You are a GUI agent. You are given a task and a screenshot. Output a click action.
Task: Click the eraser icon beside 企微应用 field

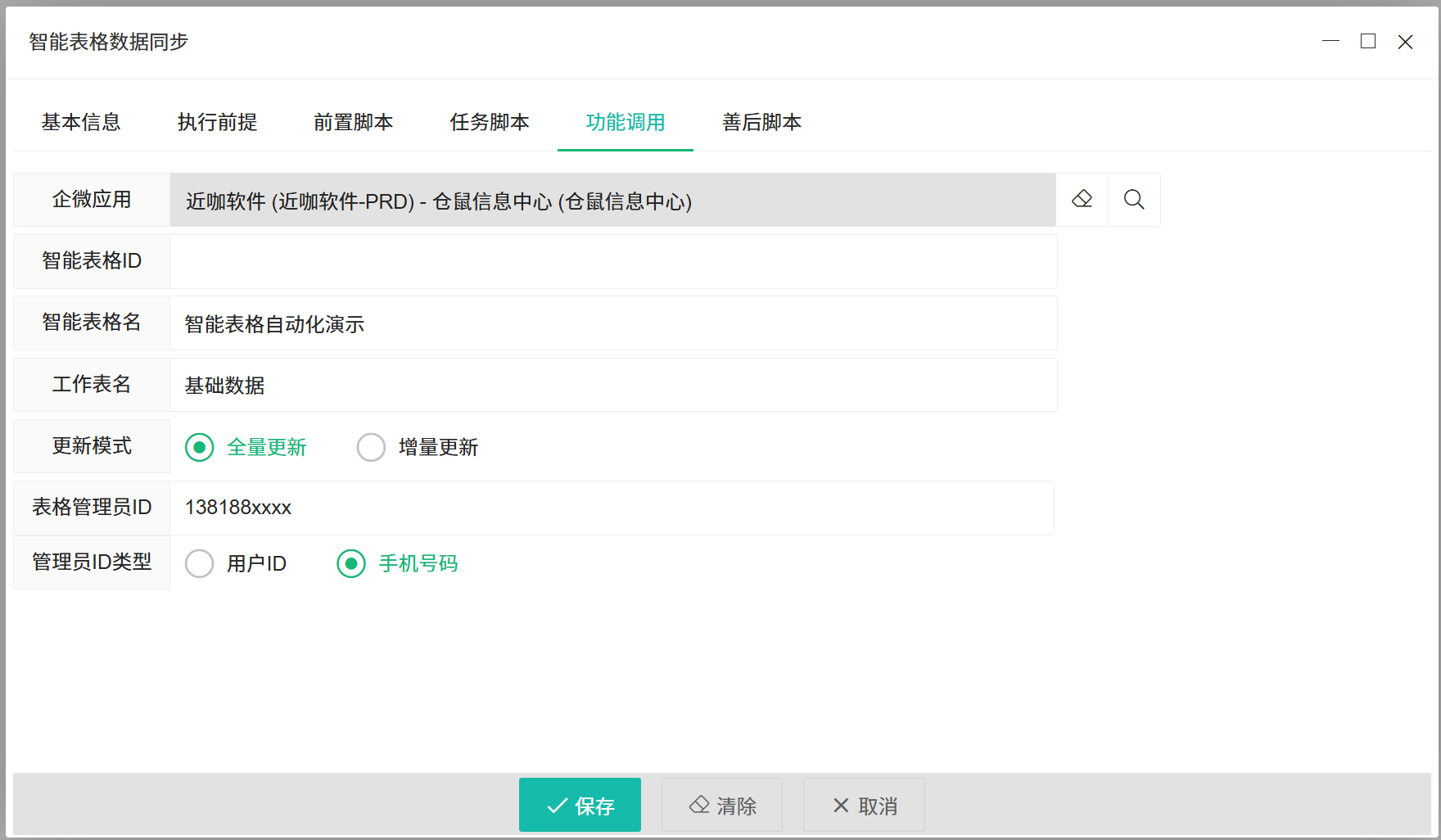click(1082, 200)
